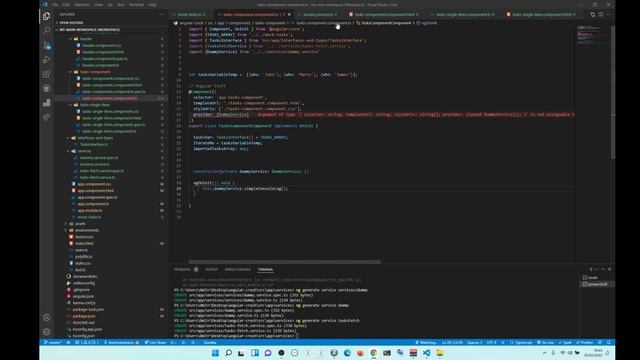This screenshot has width=640, height=360.
Task: Click the master branch in status bar
Action: pyautogui.click(x=52, y=342)
